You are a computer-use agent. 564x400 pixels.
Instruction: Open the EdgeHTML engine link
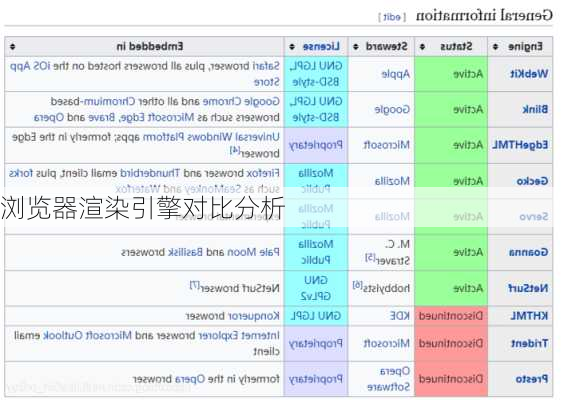[520, 145]
